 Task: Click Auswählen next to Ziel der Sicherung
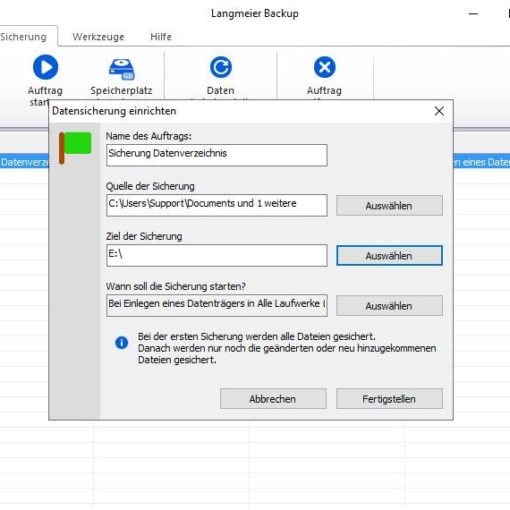389,256
